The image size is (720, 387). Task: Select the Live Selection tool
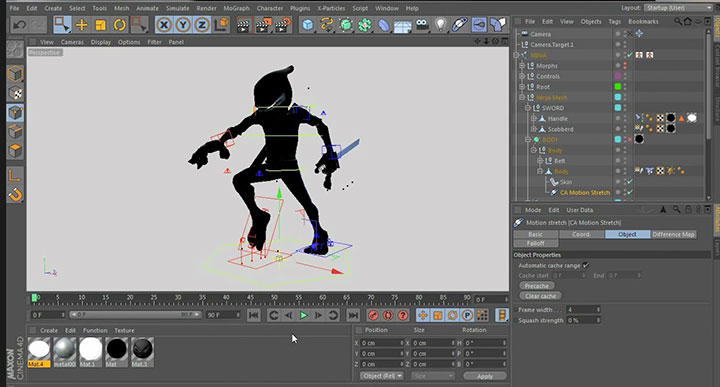[62, 25]
